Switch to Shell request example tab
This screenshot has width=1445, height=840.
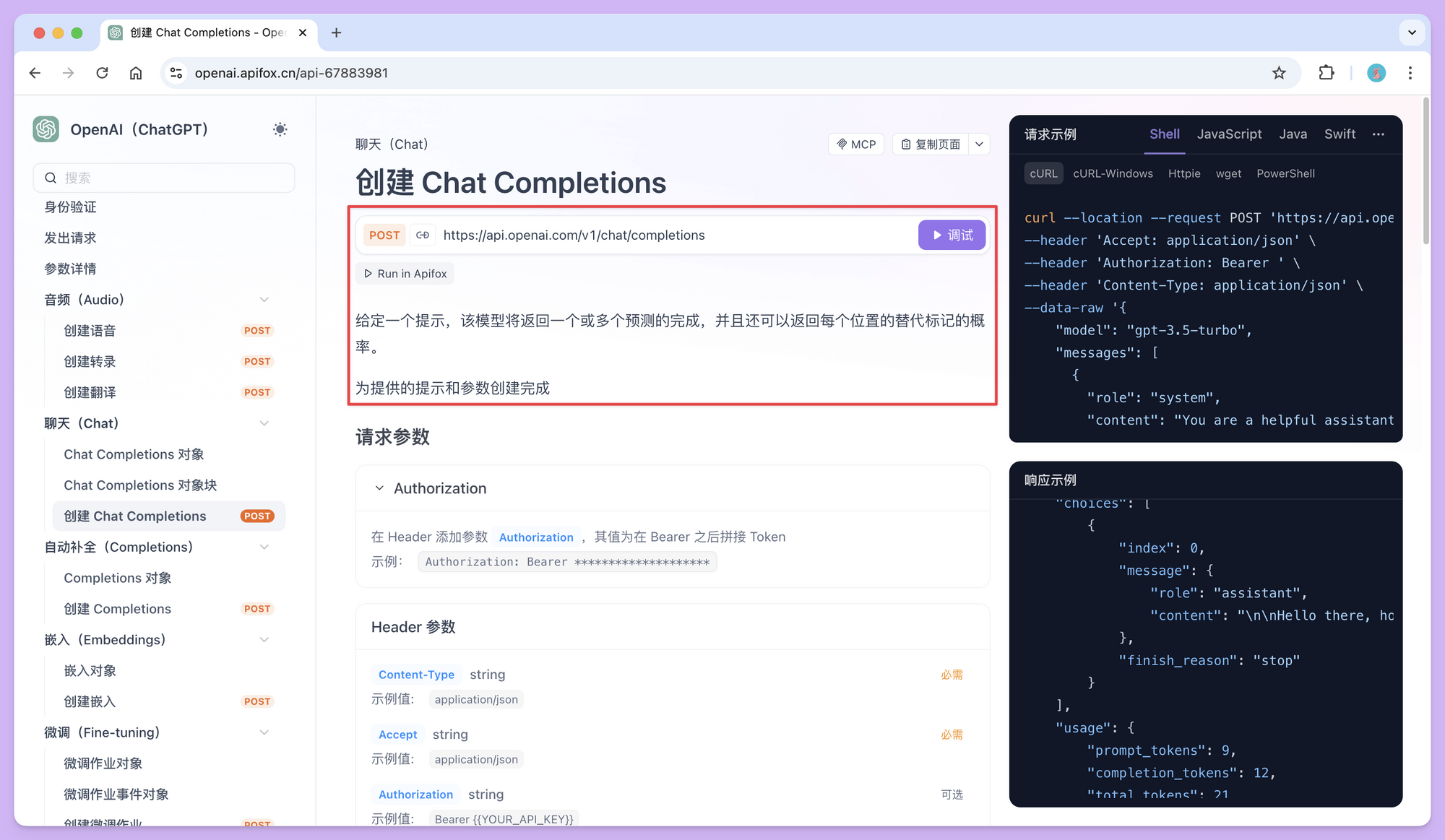click(x=1164, y=134)
